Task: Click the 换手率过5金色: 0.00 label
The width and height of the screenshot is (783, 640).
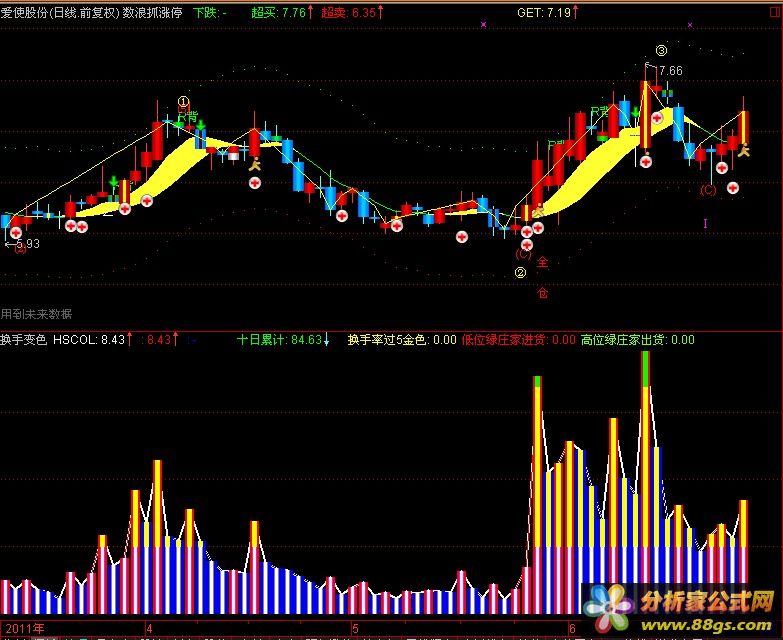Action: pos(402,340)
